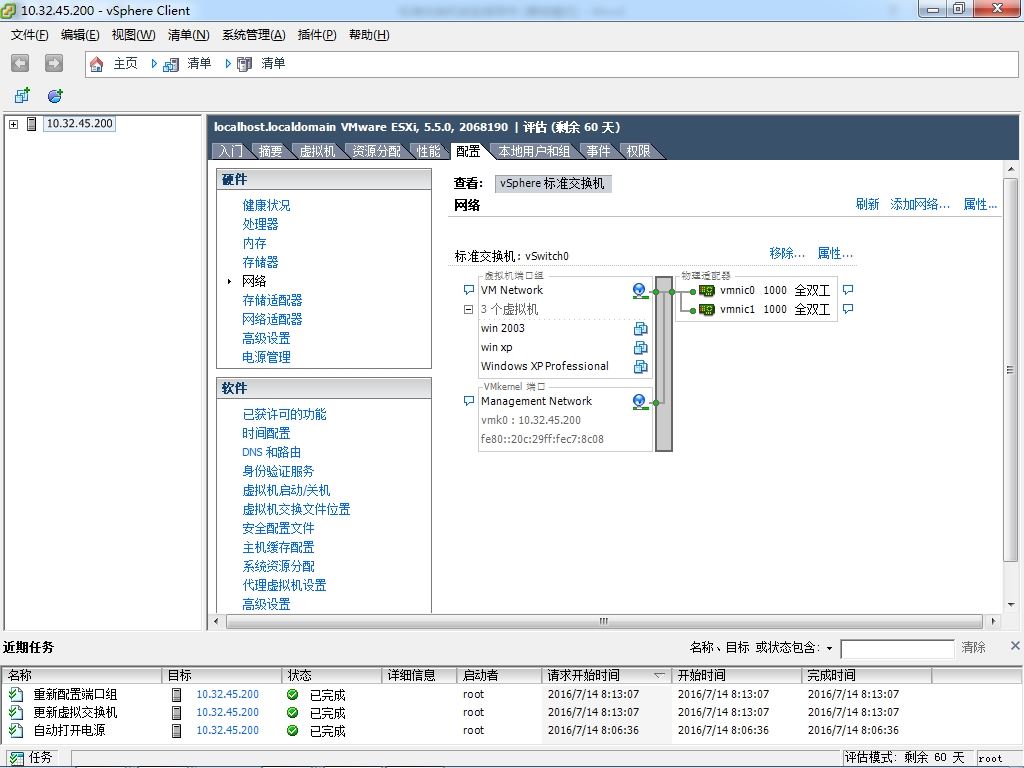
Task: Click the forward navigation arrow
Action: tap(54, 63)
